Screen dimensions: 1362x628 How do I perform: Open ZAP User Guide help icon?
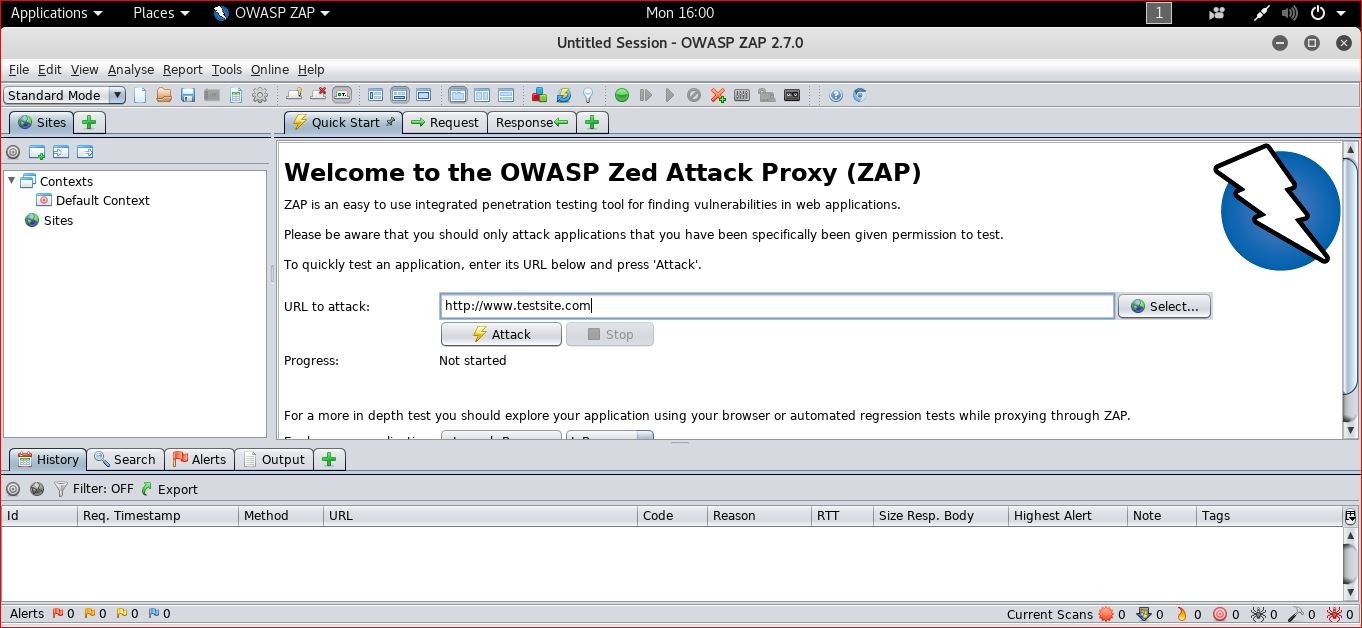click(836, 95)
